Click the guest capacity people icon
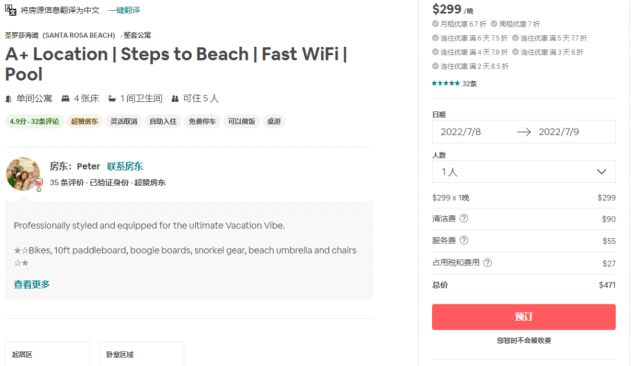This screenshot has width=640, height=366. 175,98
